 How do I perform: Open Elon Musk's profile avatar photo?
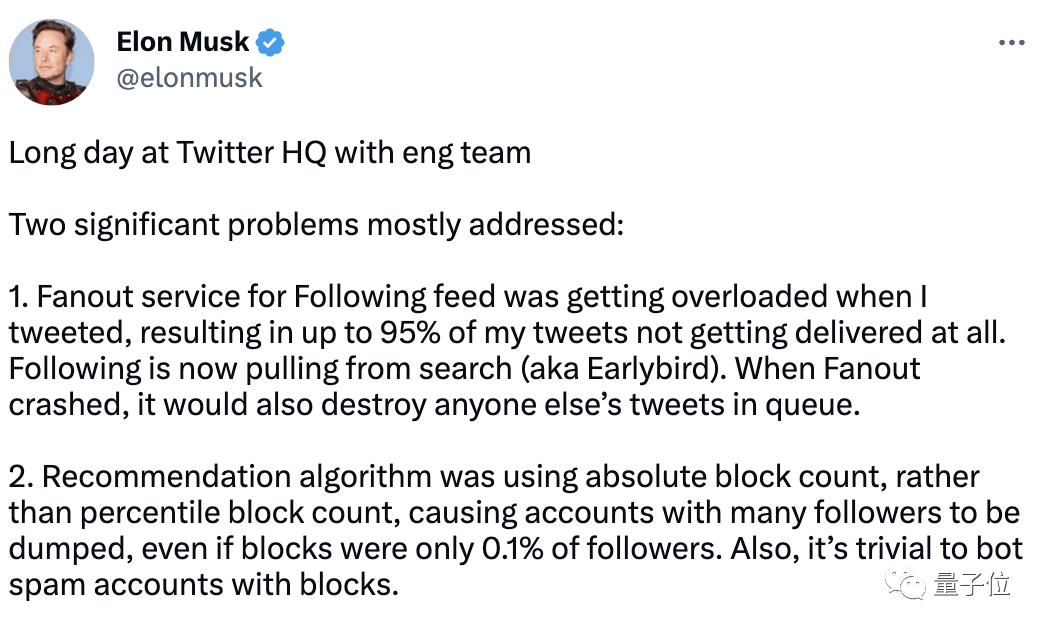click(x=51, y=62)
